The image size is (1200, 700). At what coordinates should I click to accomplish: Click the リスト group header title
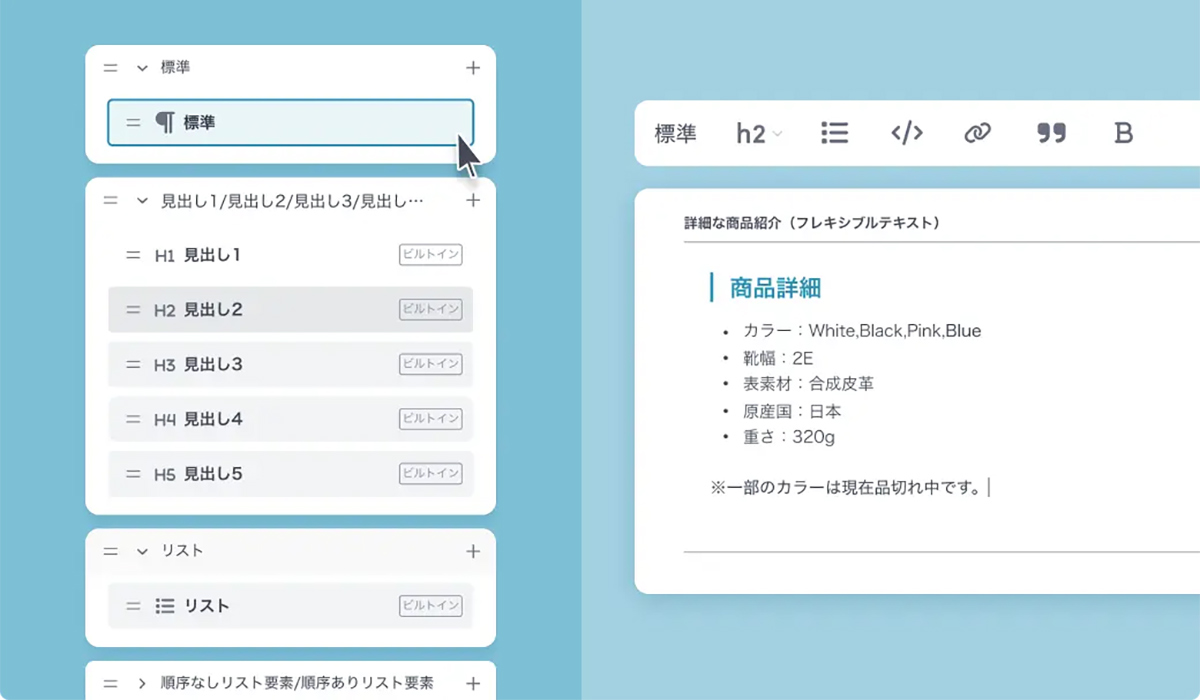coord(182,551)
